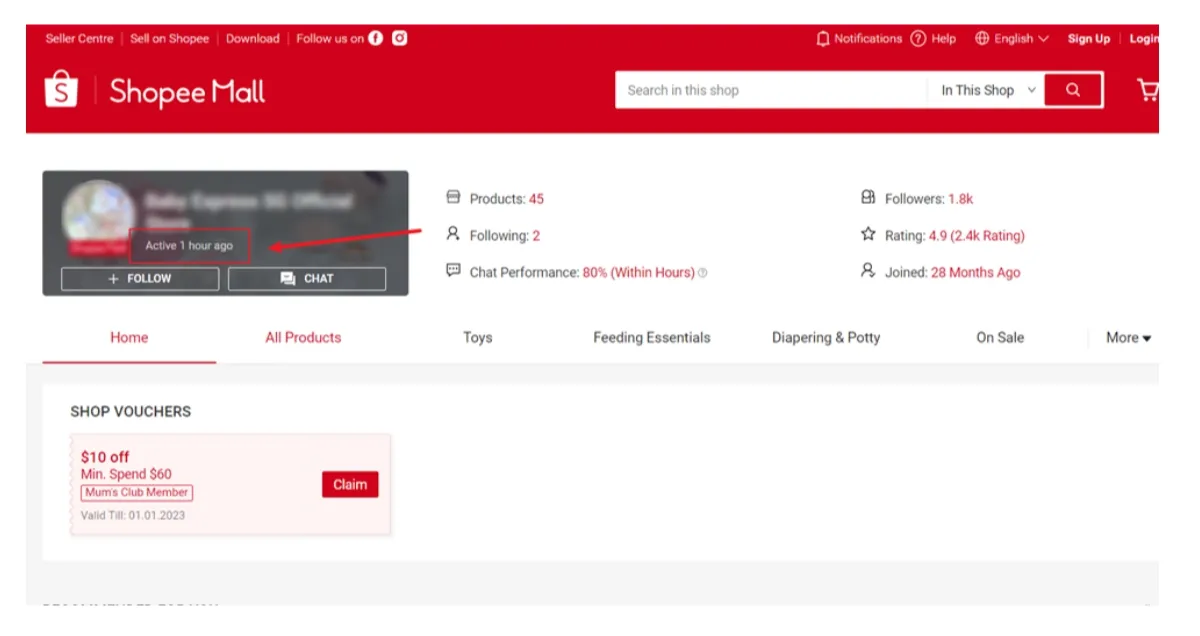Click the search in this shop field
This screenshot has width=1200, height=636.
[770, 90]
